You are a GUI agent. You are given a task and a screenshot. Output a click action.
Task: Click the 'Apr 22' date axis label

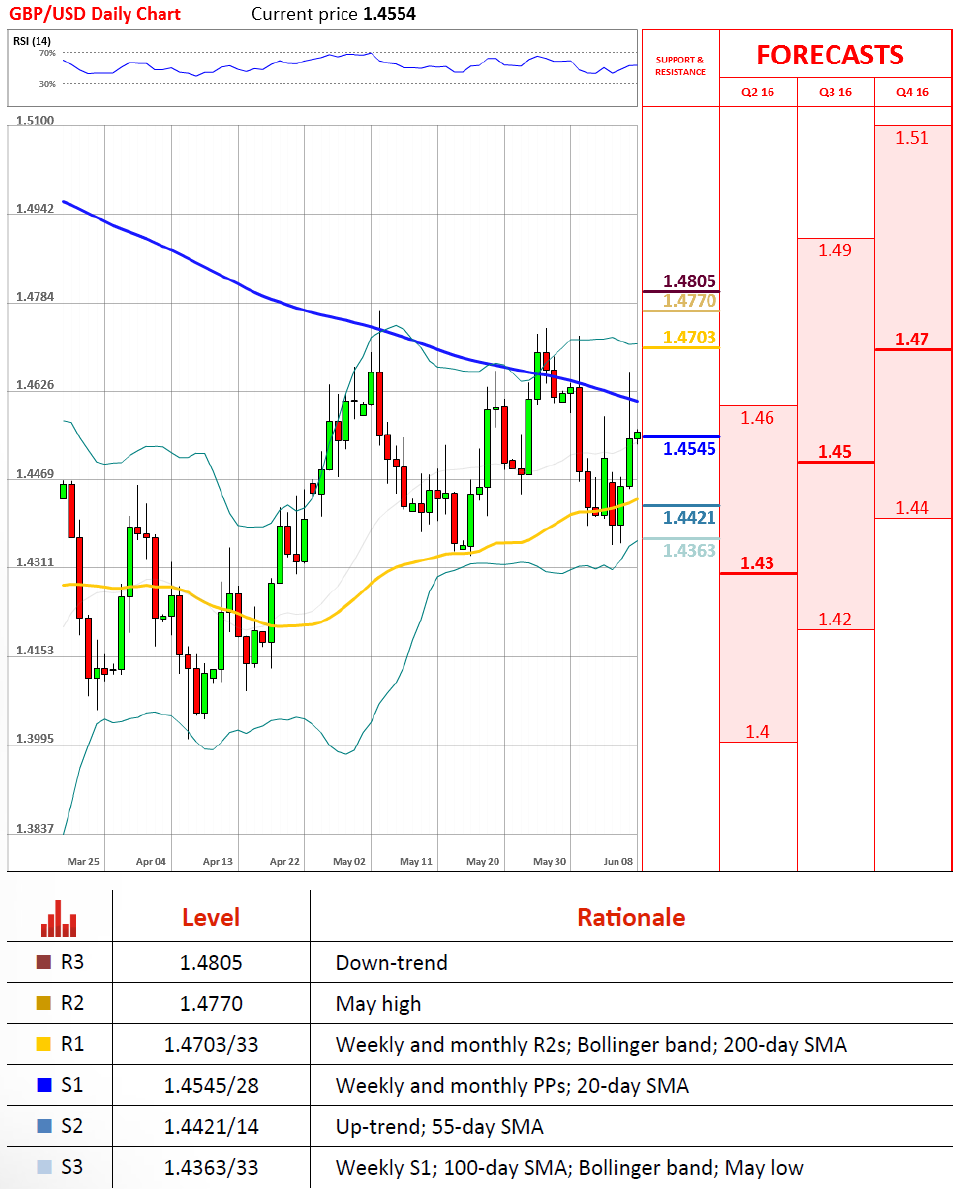284,861
